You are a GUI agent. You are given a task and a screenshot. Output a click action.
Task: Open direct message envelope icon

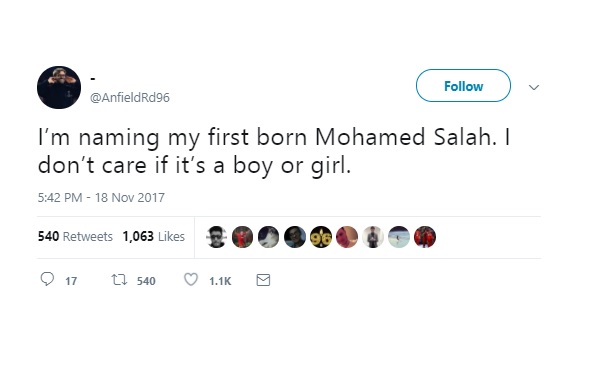pyautogui.click(x=263, y=280)
